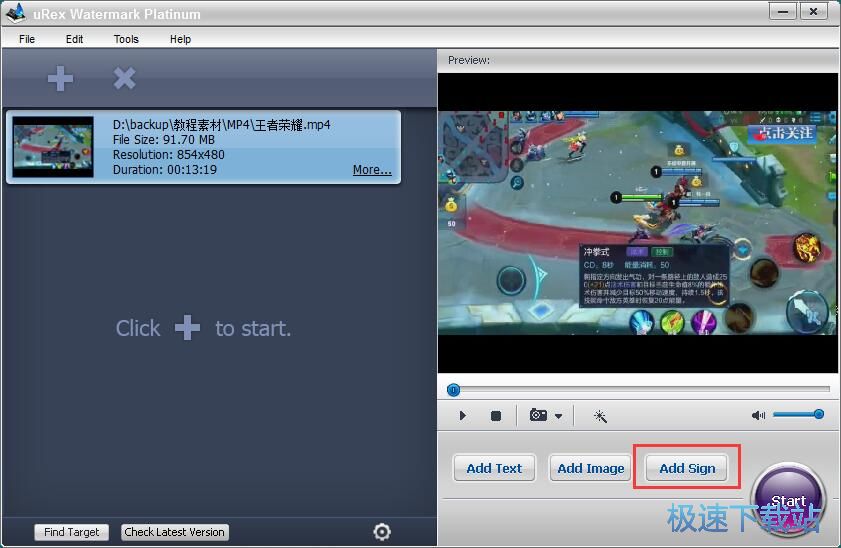Viewport: 841px width, 548px height.
Task: Adjust the volume slider
Action: pyautogui.click(x=798, y=414)
